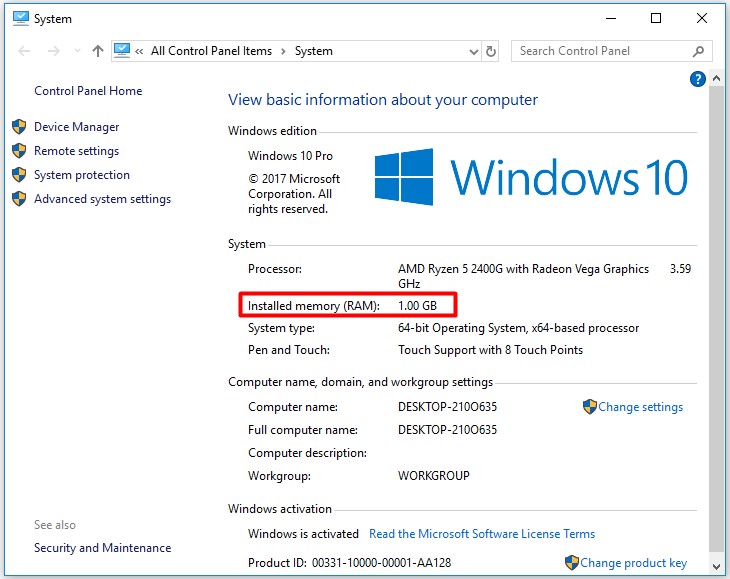The height and width of the screenshot is (579, 730).
Task: Close the System window
Action: [702, 19]
